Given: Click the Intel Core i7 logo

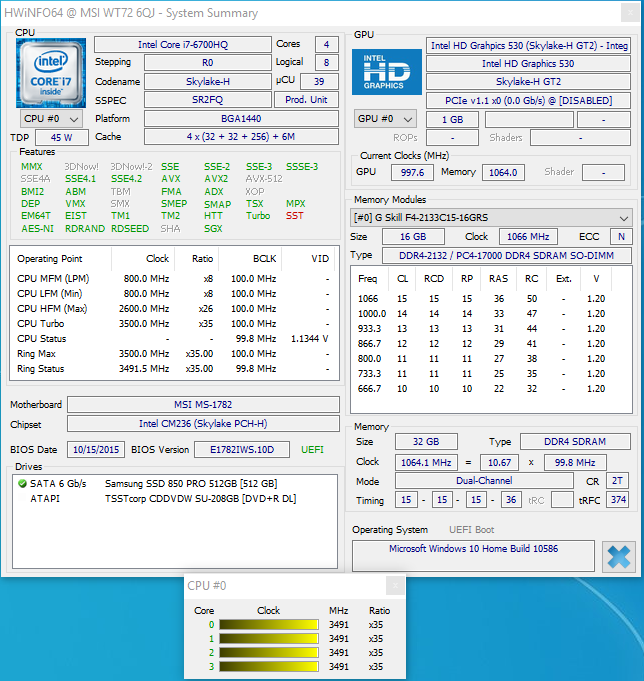Looking at the screenshot, I should click(x=51, y=73).
